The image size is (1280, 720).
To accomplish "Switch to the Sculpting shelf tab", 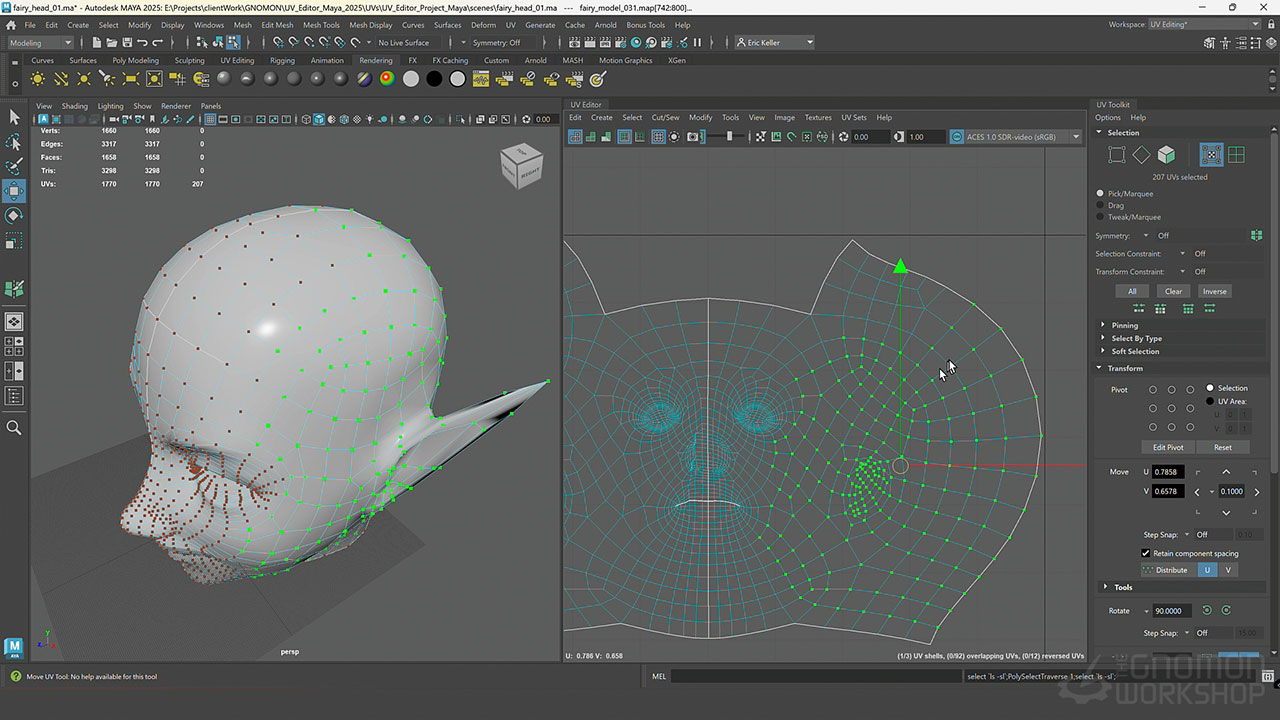I will 189,60.
